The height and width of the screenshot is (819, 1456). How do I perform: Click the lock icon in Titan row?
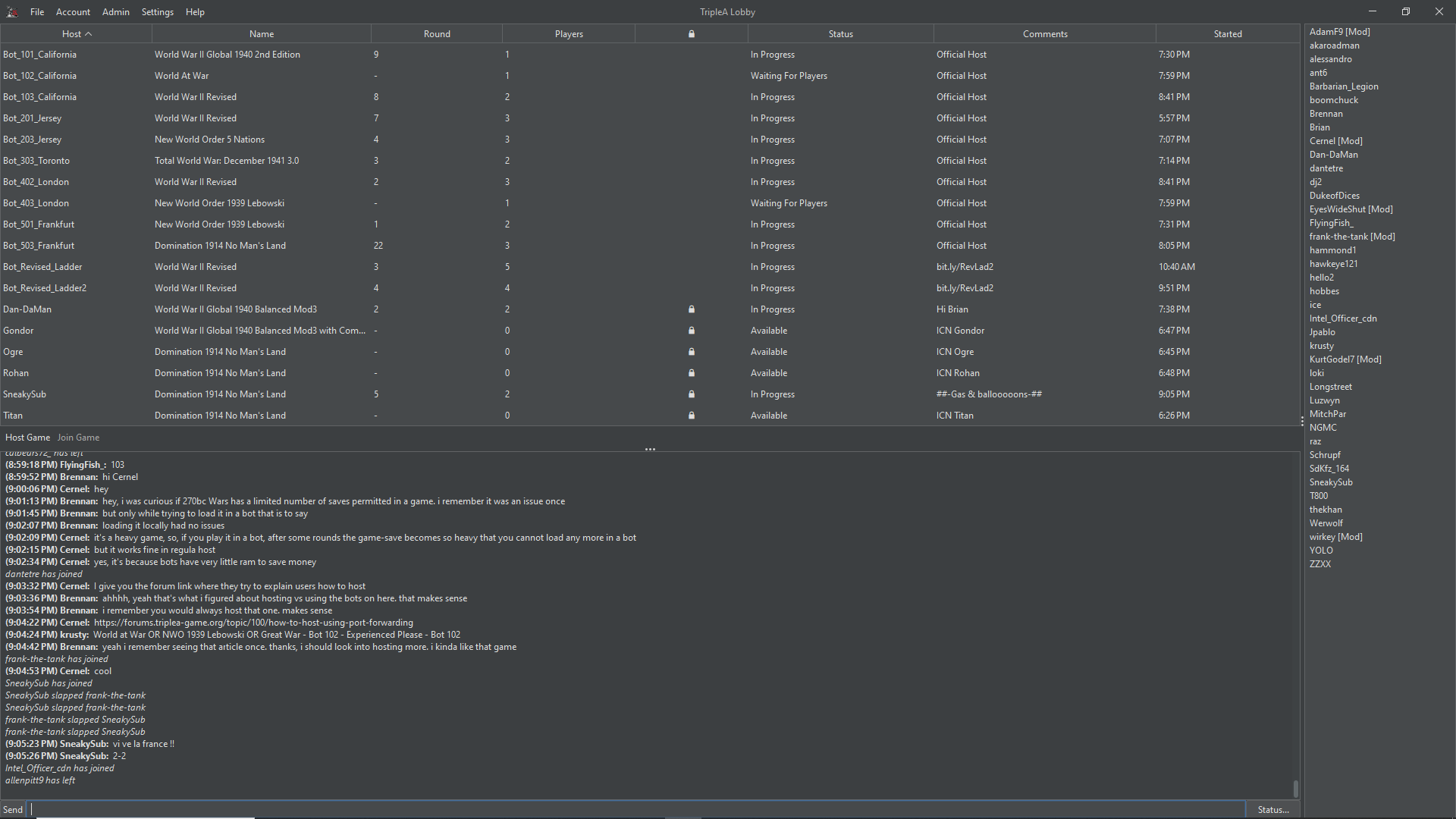(x=691, y=416)
